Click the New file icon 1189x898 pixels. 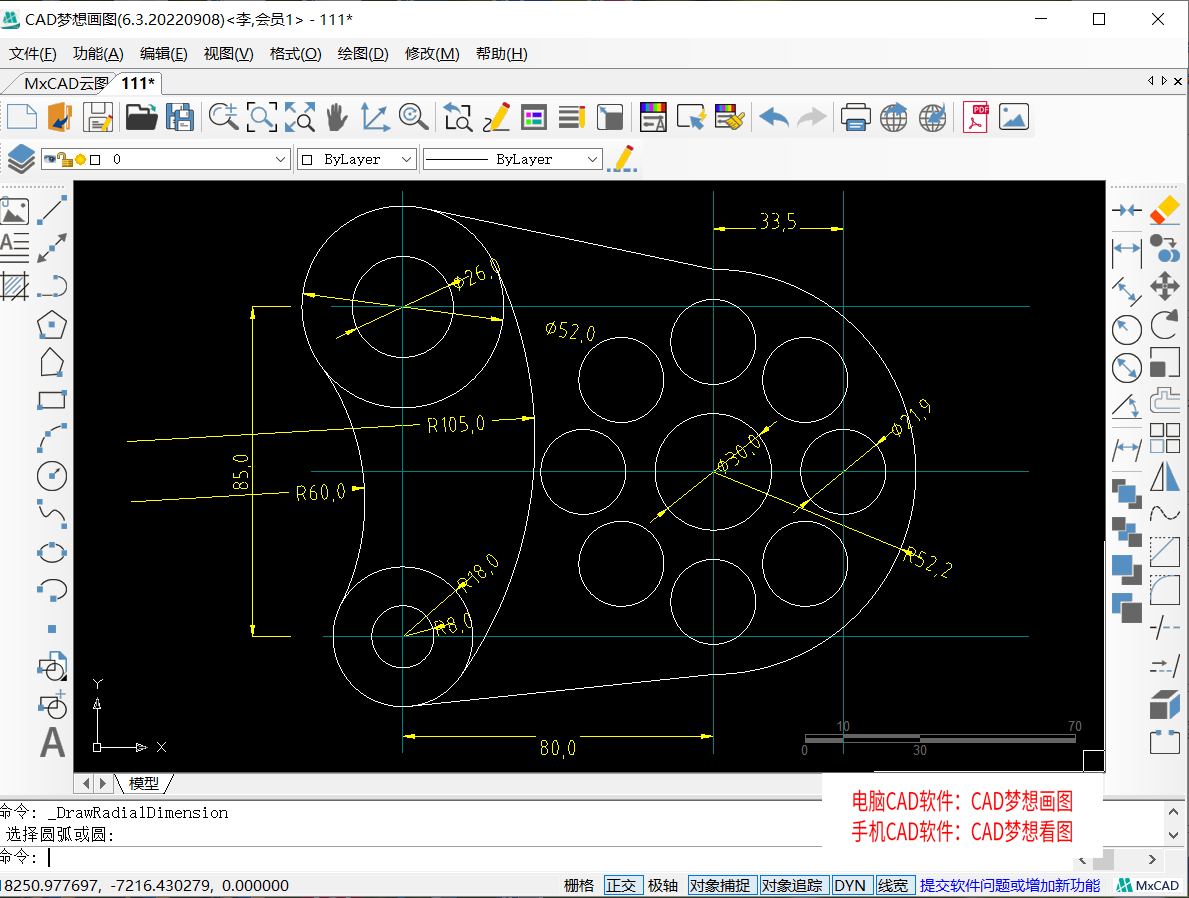click(22, 118)
